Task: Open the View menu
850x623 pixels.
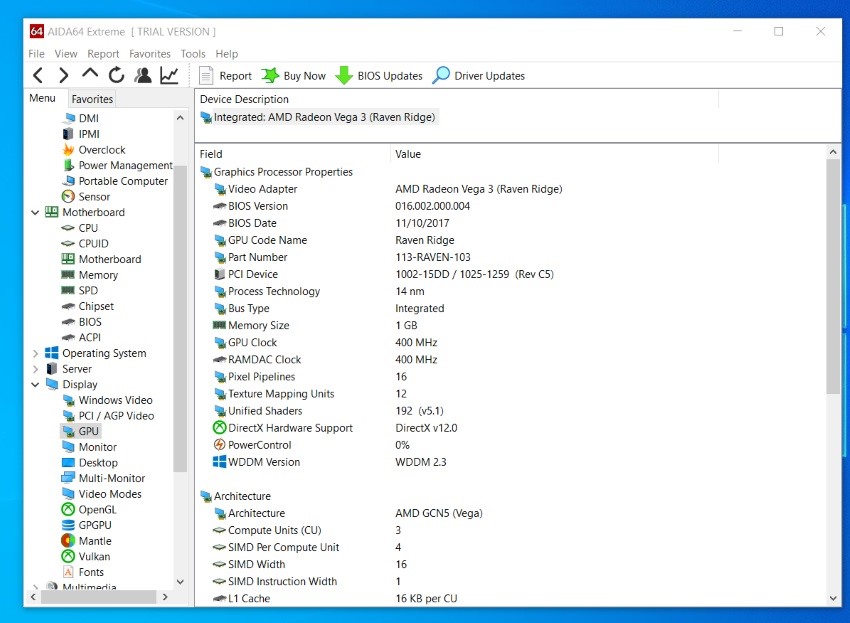Action: [66, 54]
